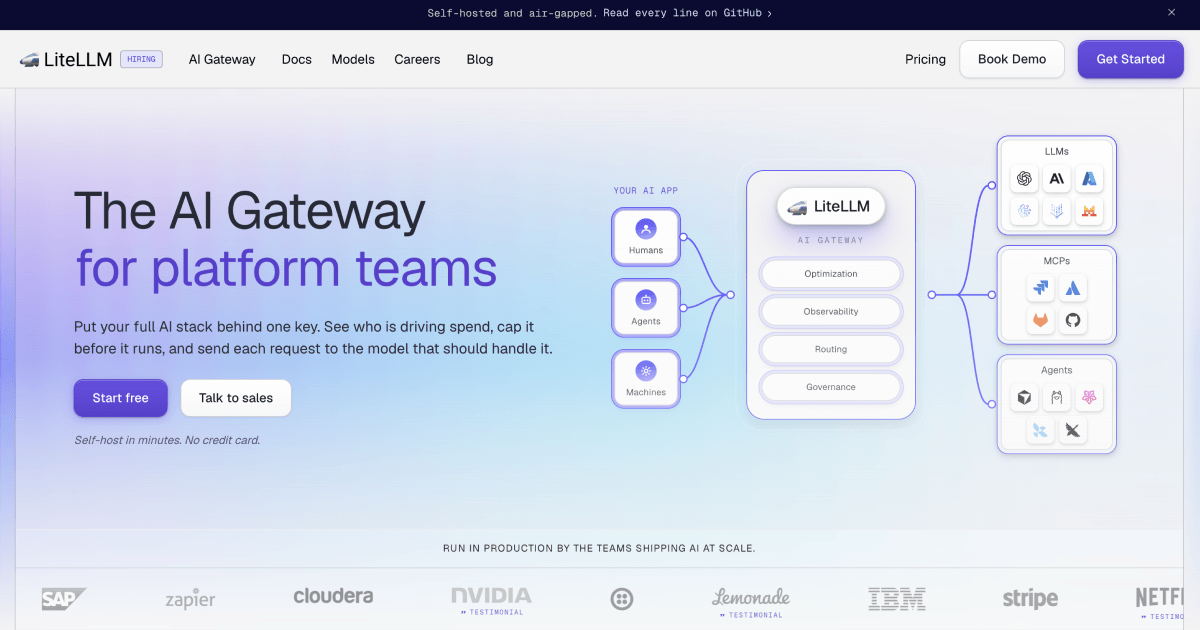Select the Governance pill in gateway diagram
Viewport: 1200px width, 630px height.
[x=831, y=387]
